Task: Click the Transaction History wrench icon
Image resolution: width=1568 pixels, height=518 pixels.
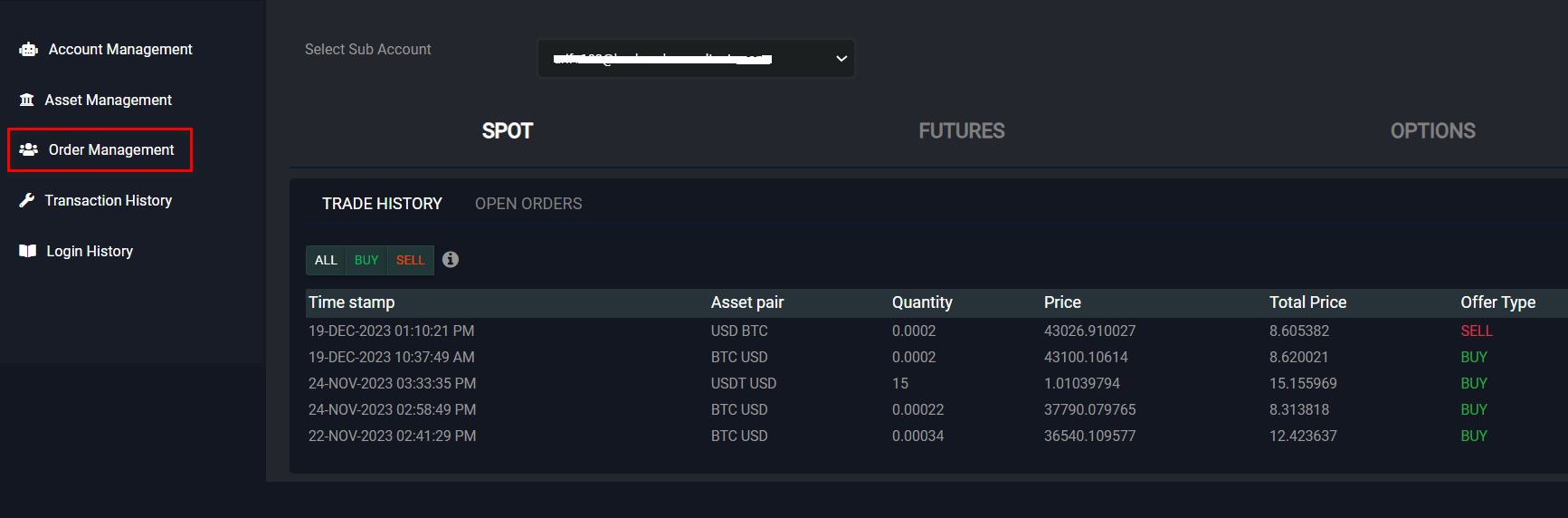Action: (27, 200)
